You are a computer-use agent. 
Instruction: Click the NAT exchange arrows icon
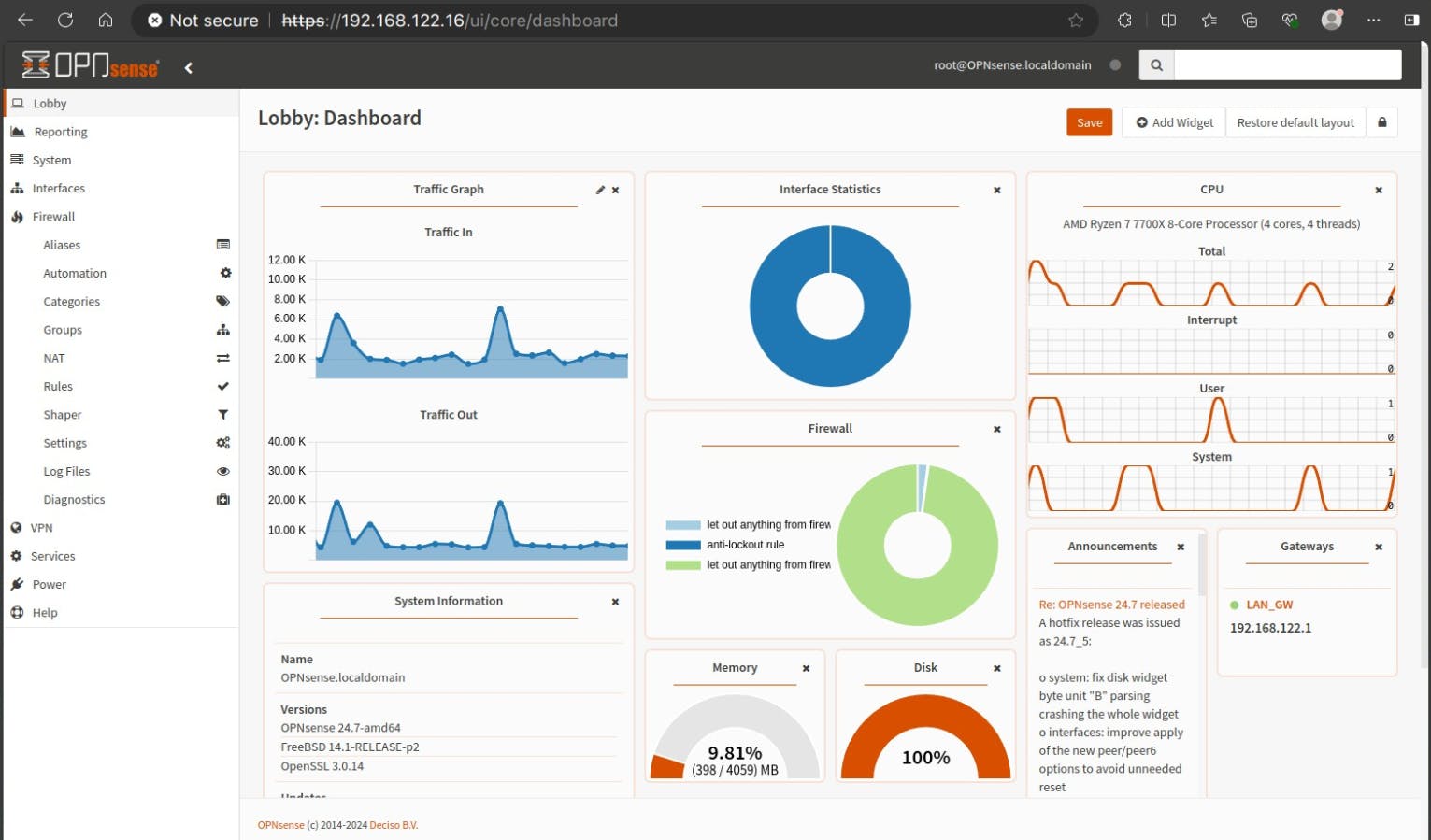tap(222, 358)
